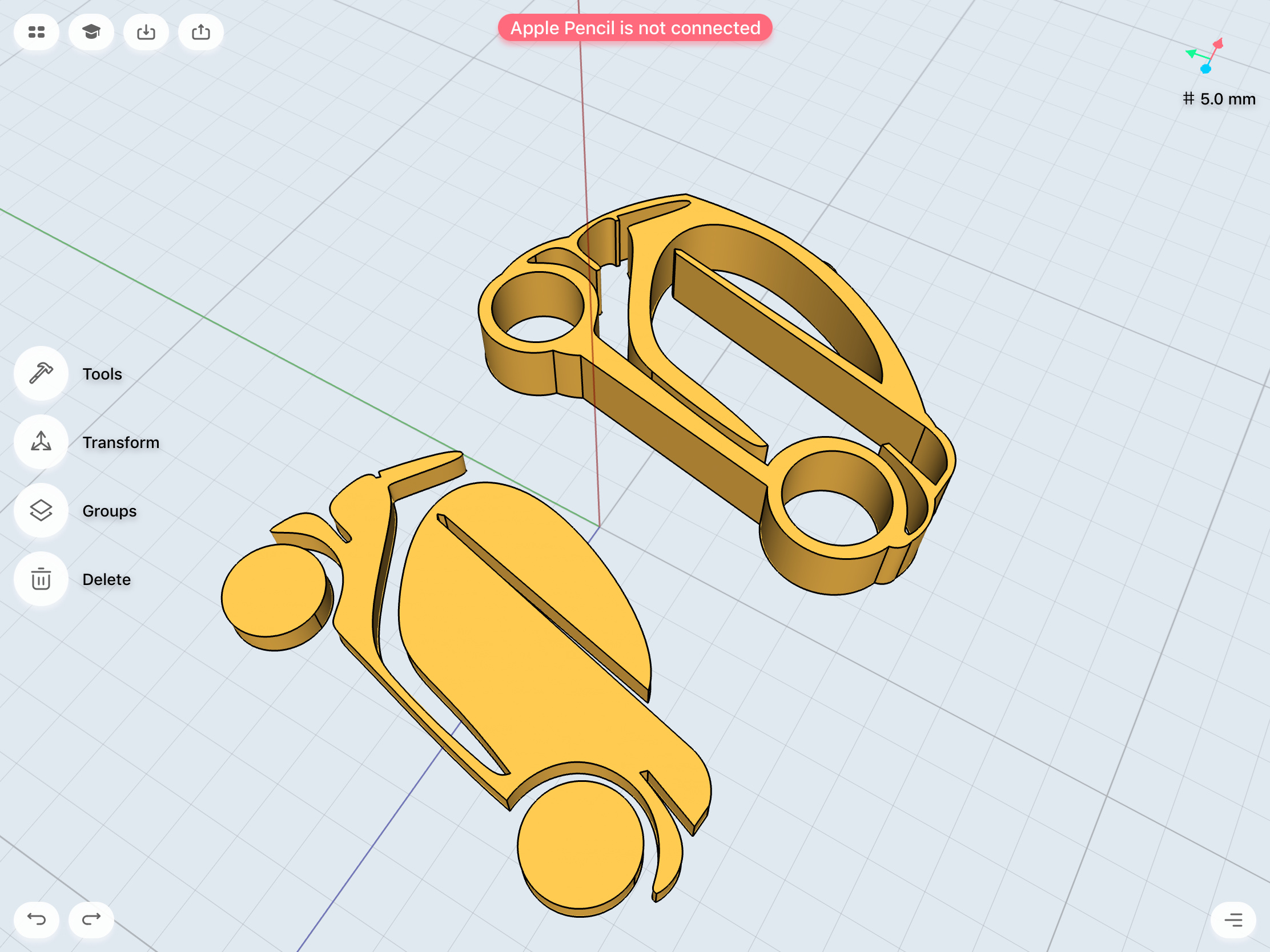
Task: Open the Groups layers icon
Action: point(41,510)
